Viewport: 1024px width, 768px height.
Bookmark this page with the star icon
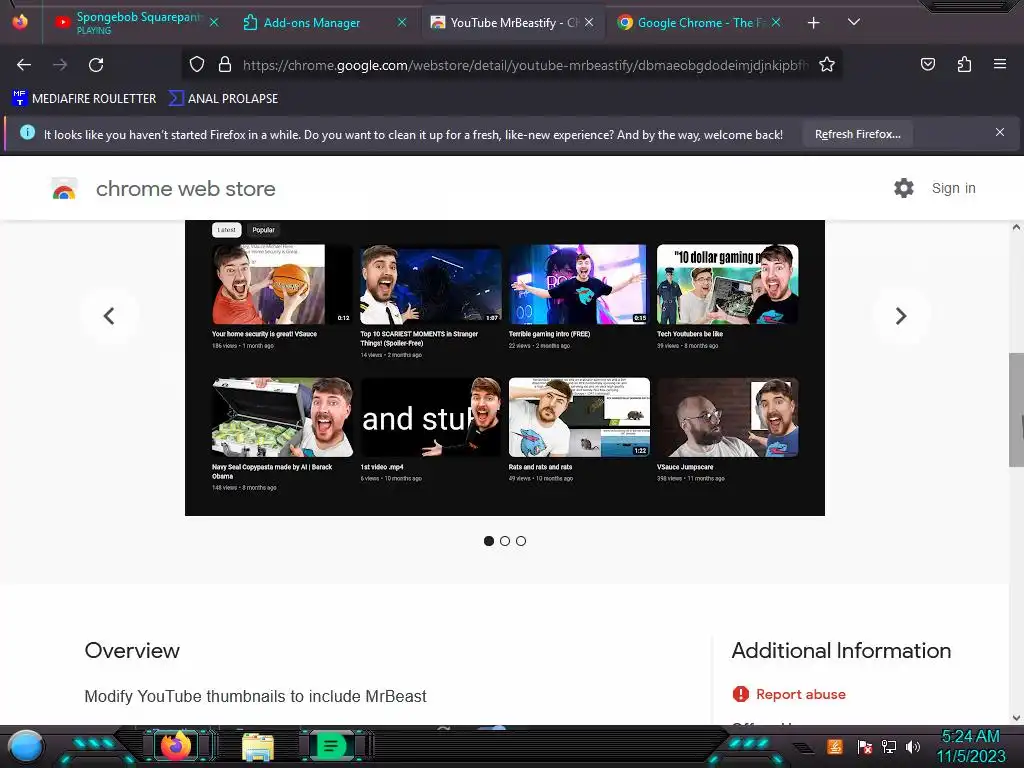tap(827, 65)
